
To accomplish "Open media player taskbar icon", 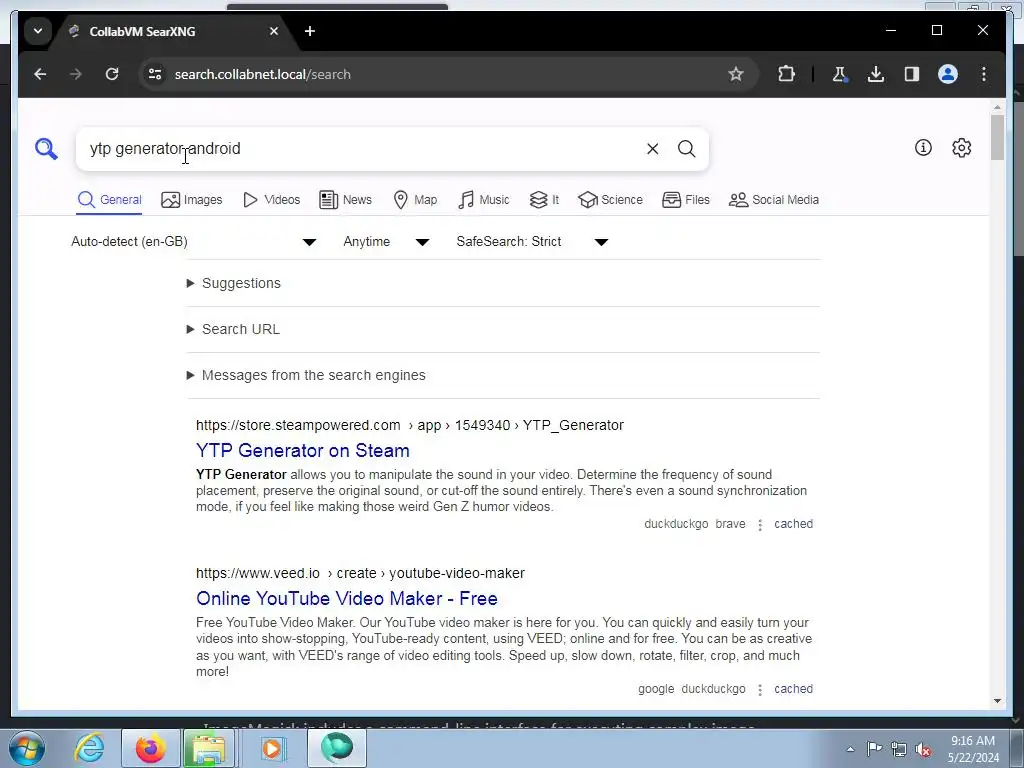I will click(272, 748).
